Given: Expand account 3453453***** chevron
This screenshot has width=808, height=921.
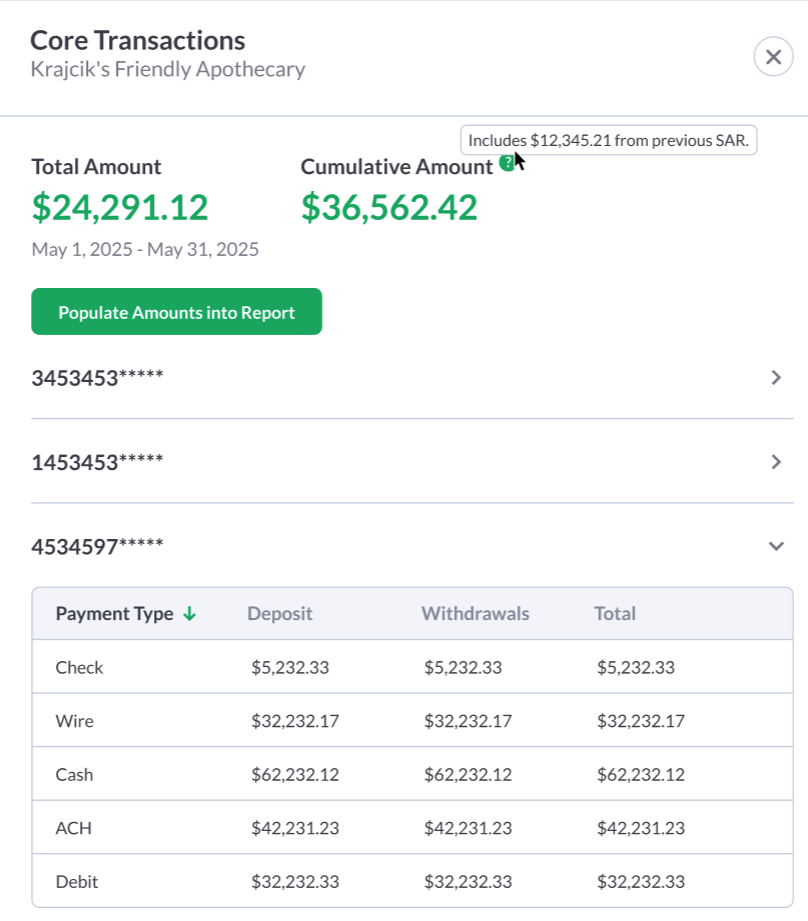Looking at the screenshot, I should [776, 378].
